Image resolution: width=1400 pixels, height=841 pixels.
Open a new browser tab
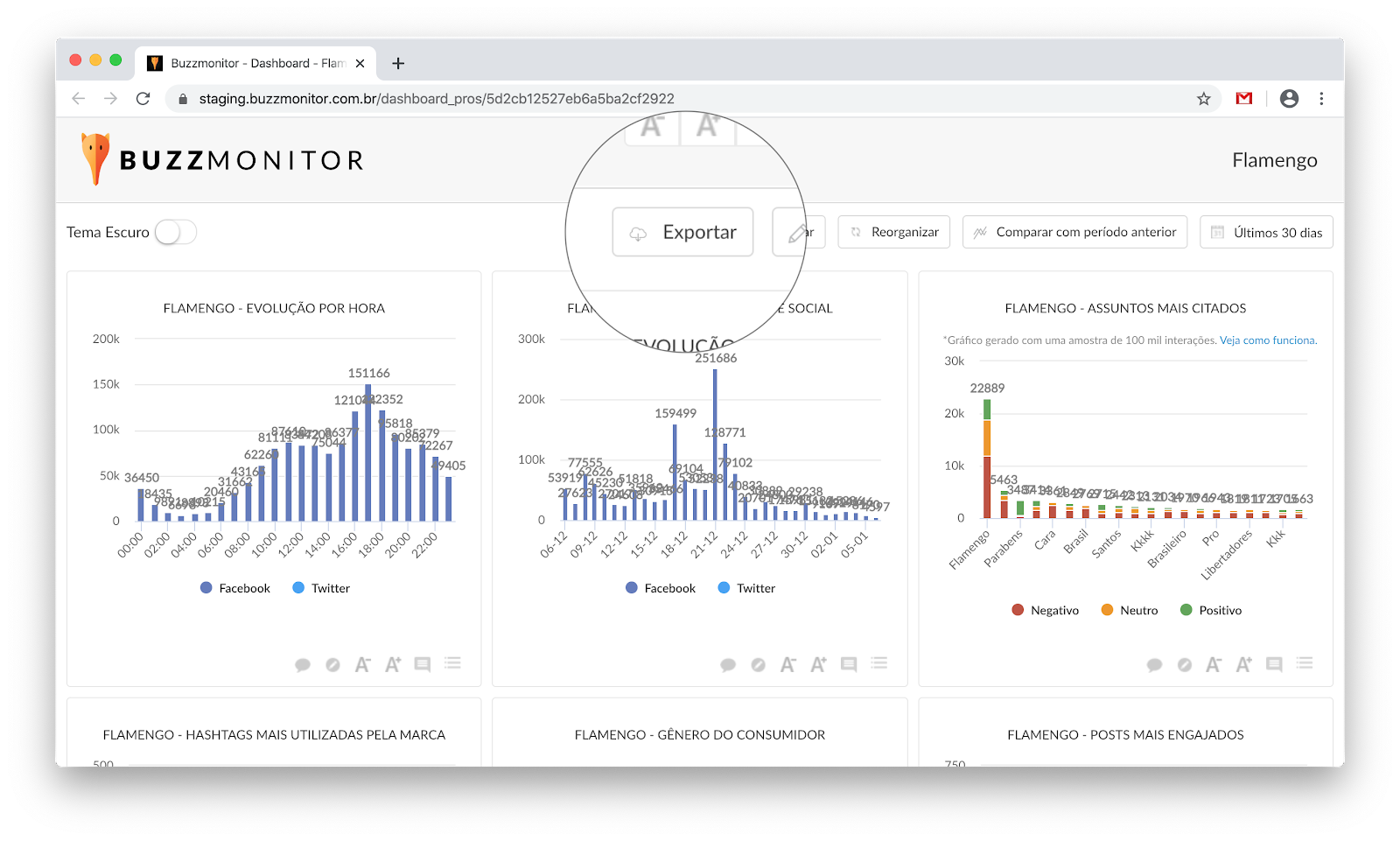tap(398, 63)
